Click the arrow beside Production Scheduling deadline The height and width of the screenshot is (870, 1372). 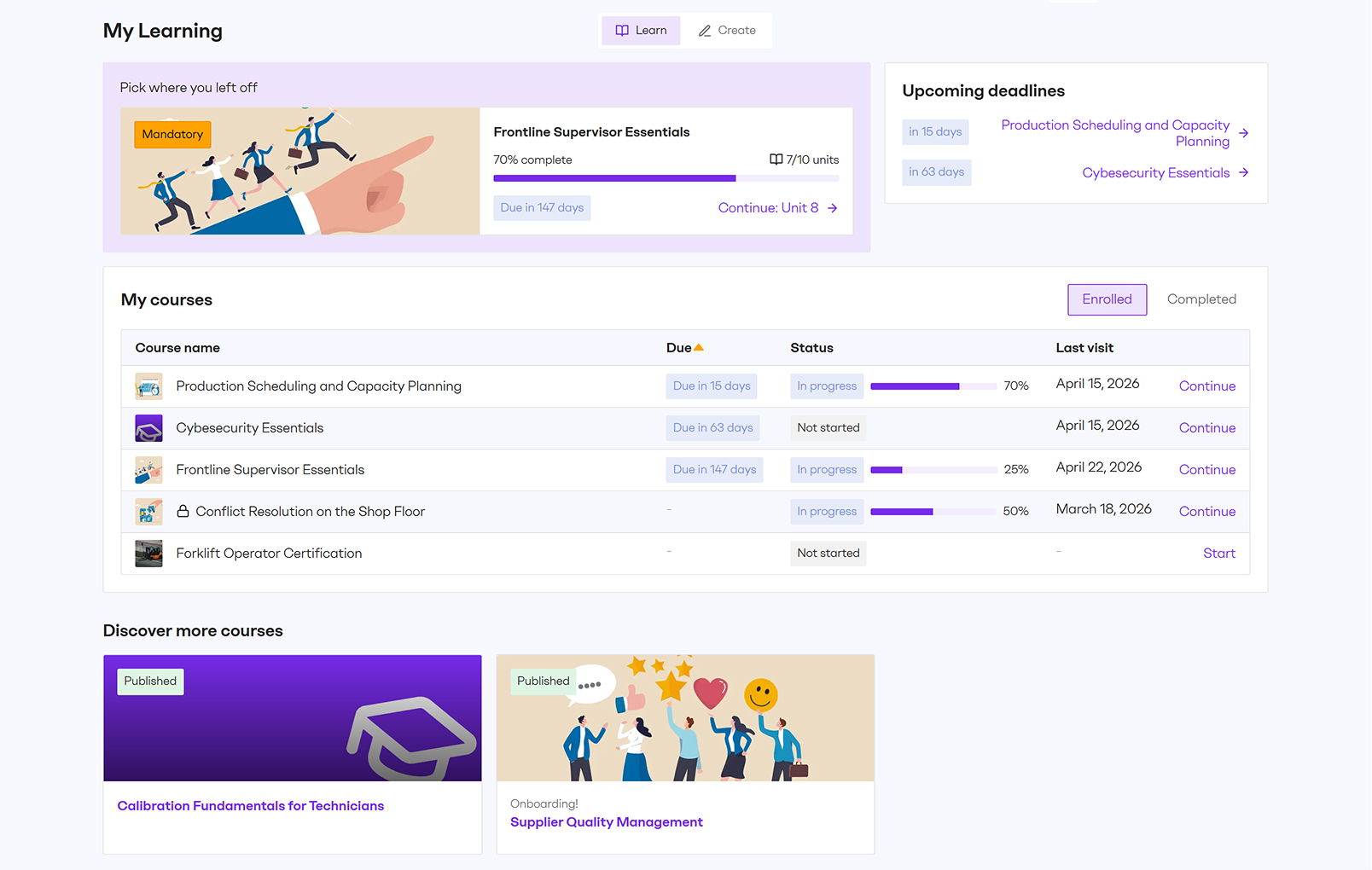[x=1245, y=133]
